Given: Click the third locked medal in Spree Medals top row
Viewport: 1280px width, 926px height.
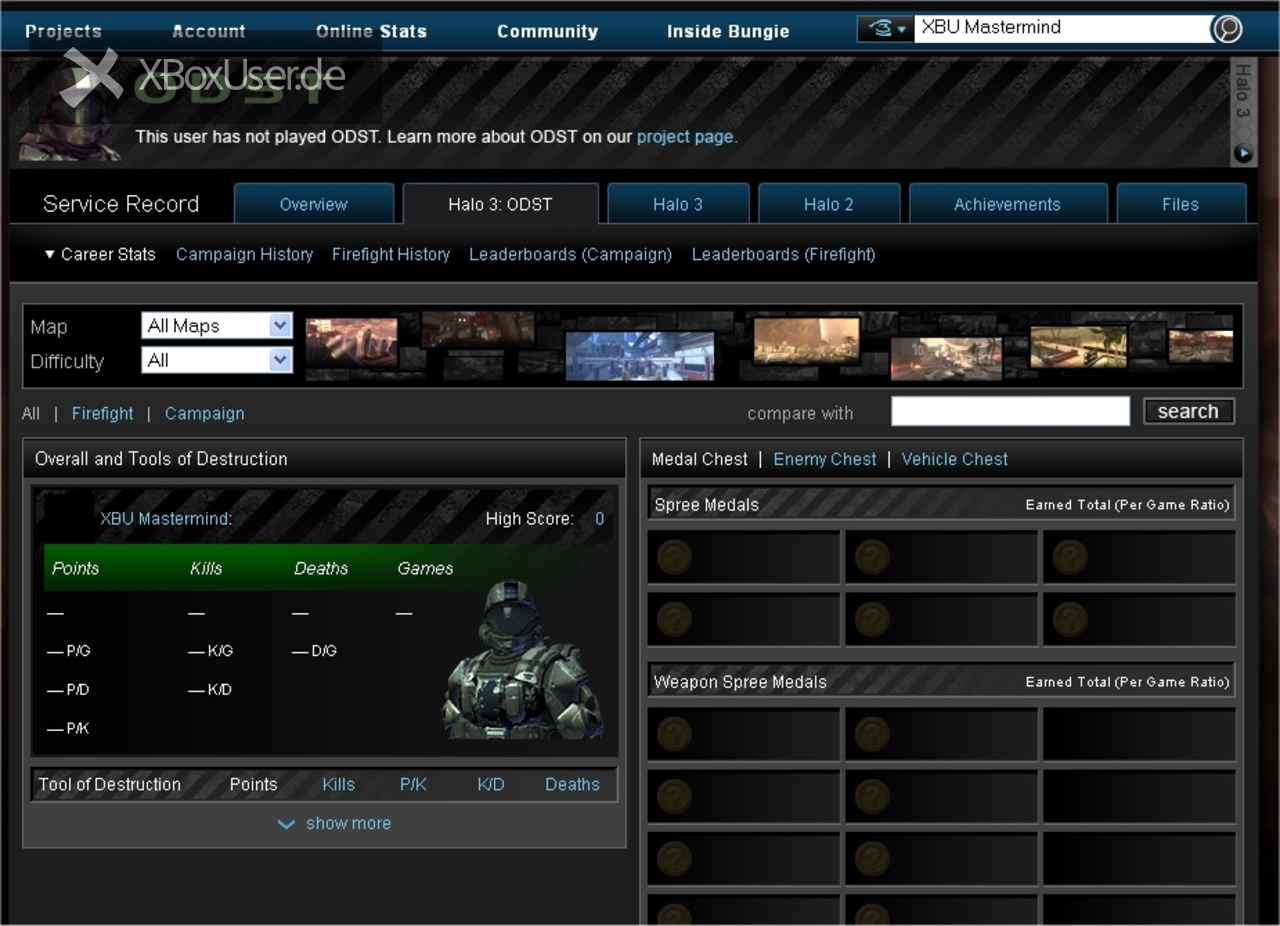Looking at the screenshot, I should tap(1070, 557).
